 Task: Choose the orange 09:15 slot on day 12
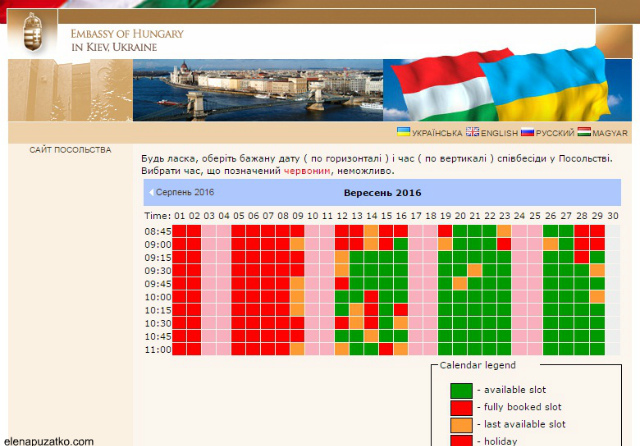coord(342,257)
